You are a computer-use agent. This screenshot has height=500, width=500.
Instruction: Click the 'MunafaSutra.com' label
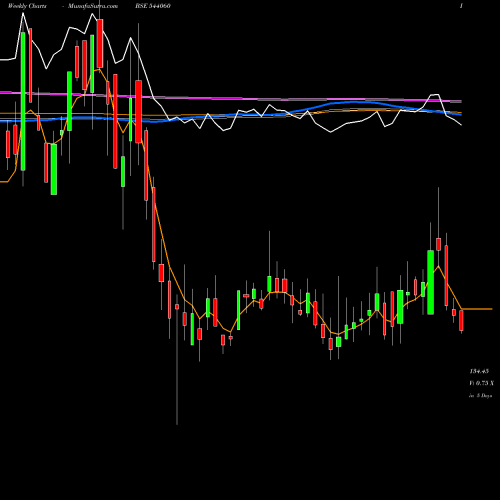coord(93,6)
